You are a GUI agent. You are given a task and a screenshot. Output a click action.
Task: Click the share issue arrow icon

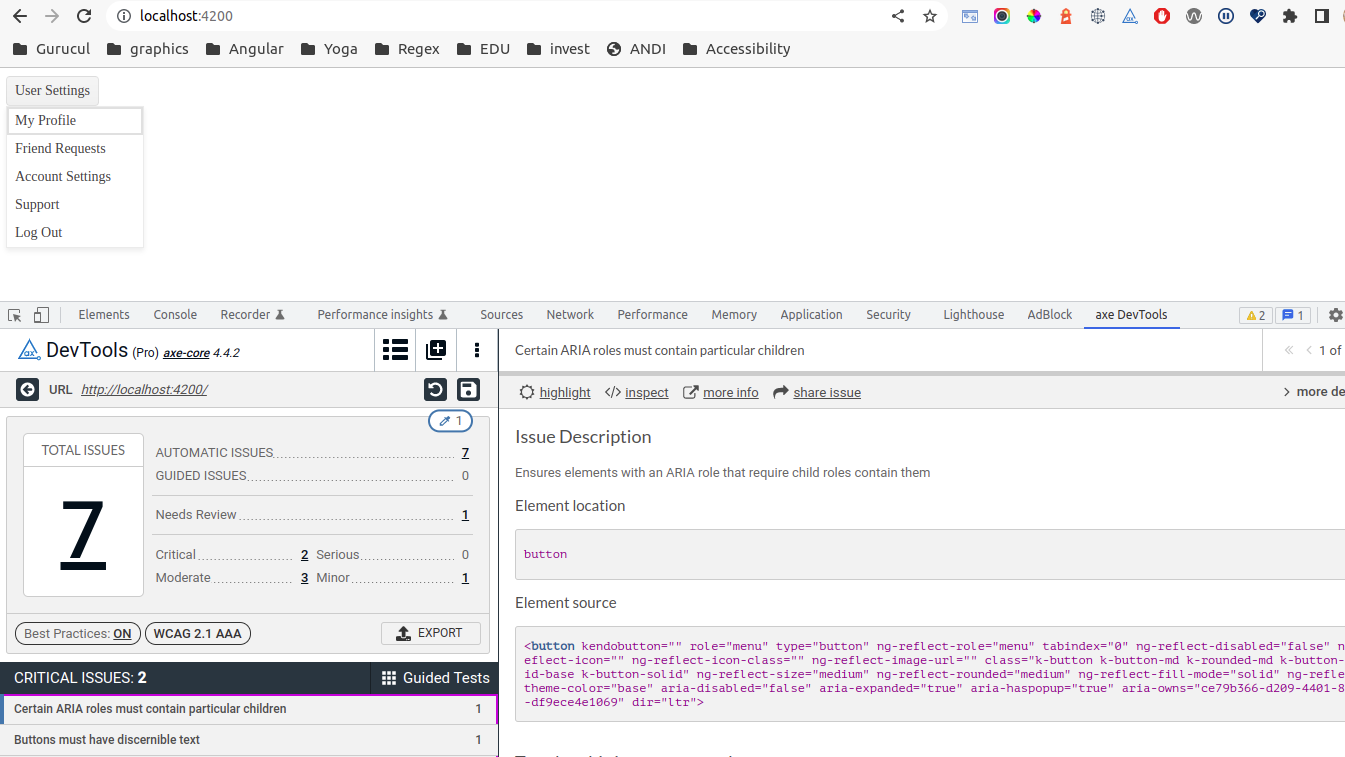(x=783, y=392)
